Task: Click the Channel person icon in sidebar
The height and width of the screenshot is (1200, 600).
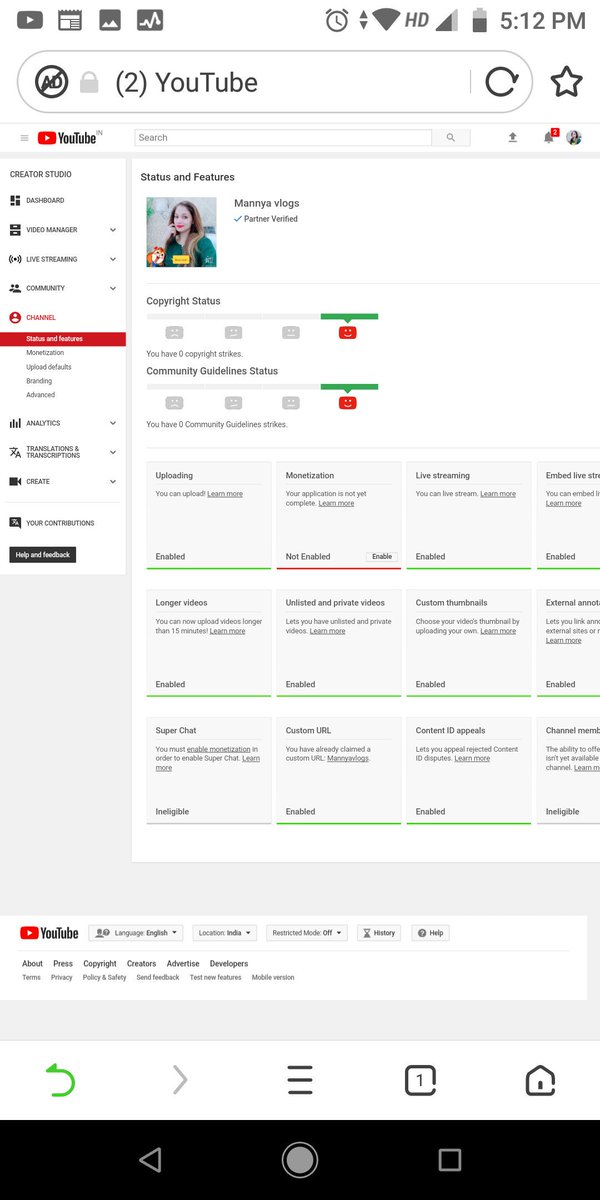Action: coord(15,318)
